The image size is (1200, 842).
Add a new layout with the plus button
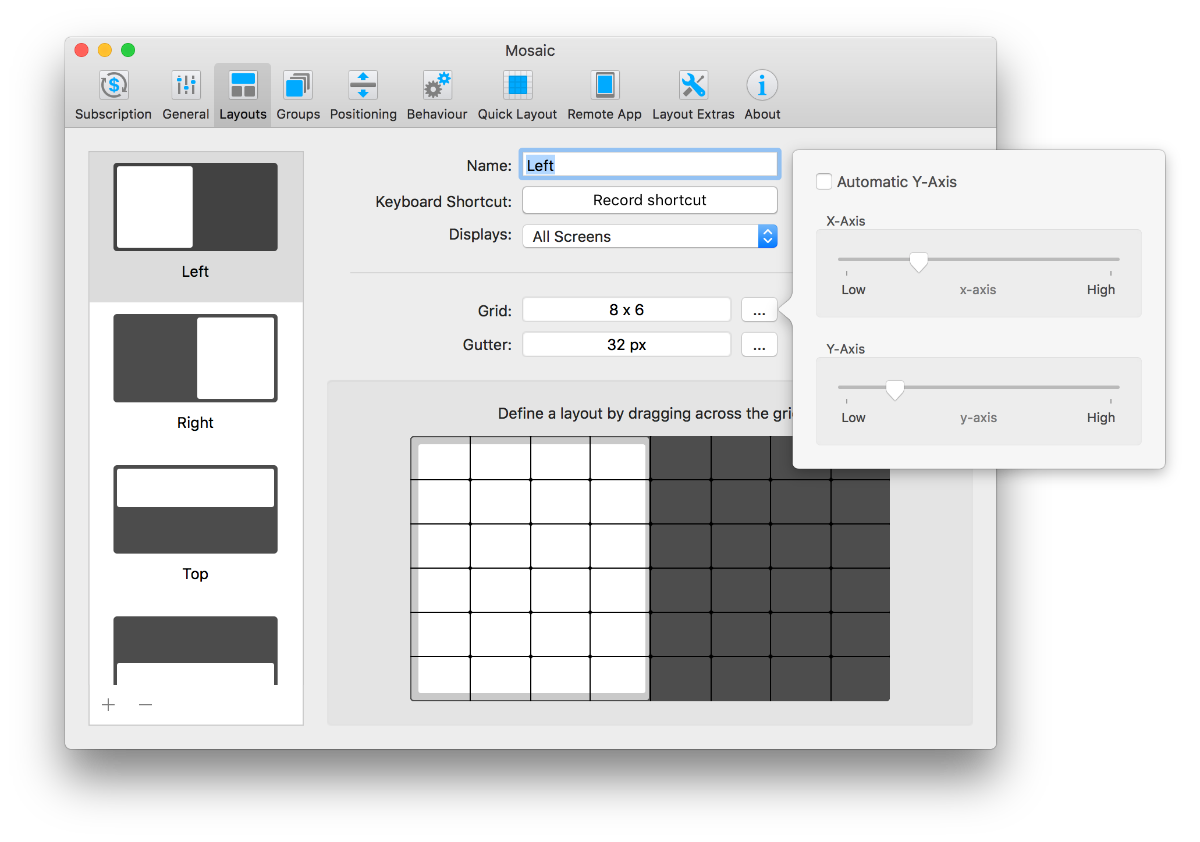tap(108, 705)
